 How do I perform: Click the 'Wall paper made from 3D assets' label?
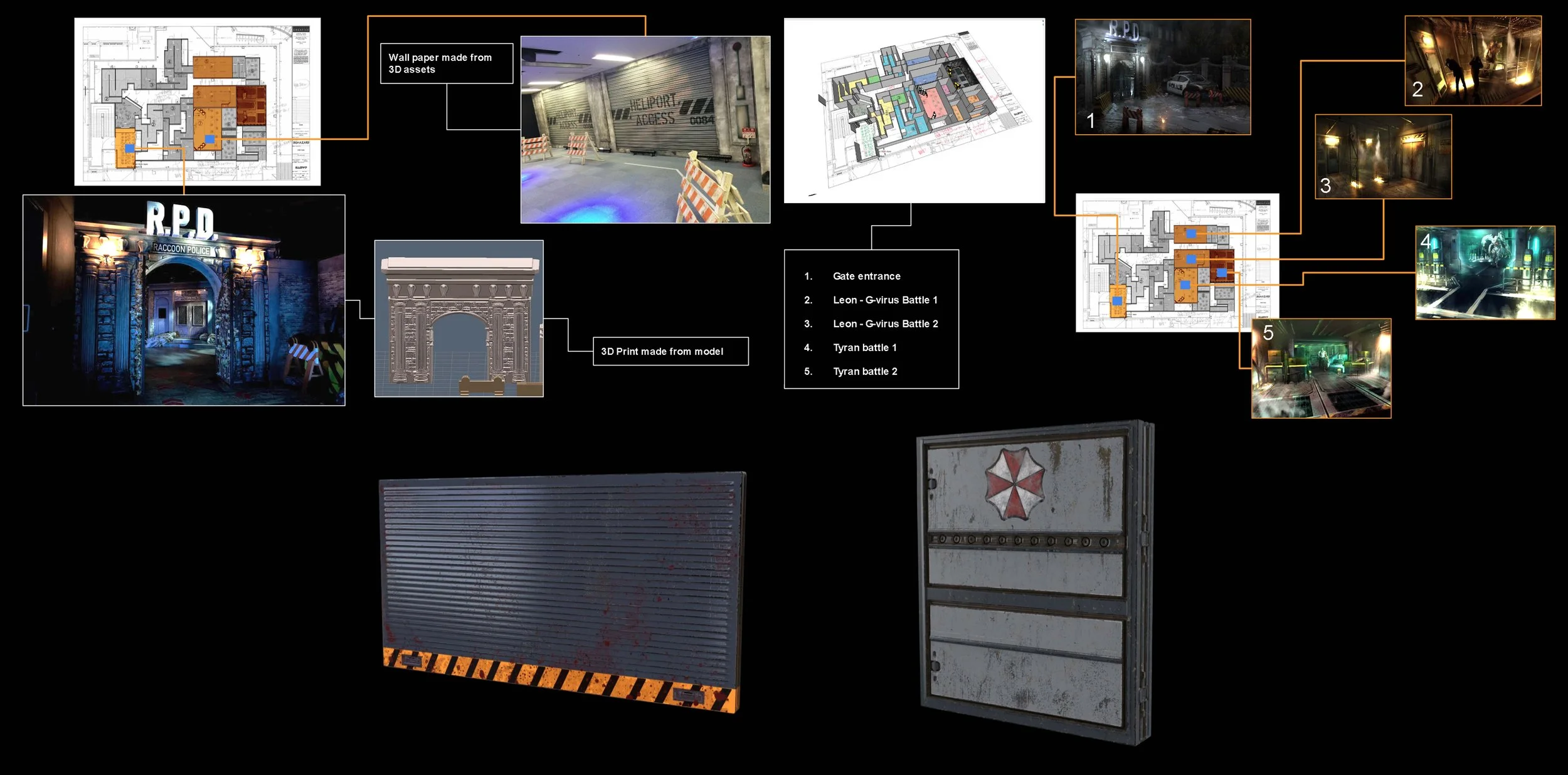click(447, 63)
